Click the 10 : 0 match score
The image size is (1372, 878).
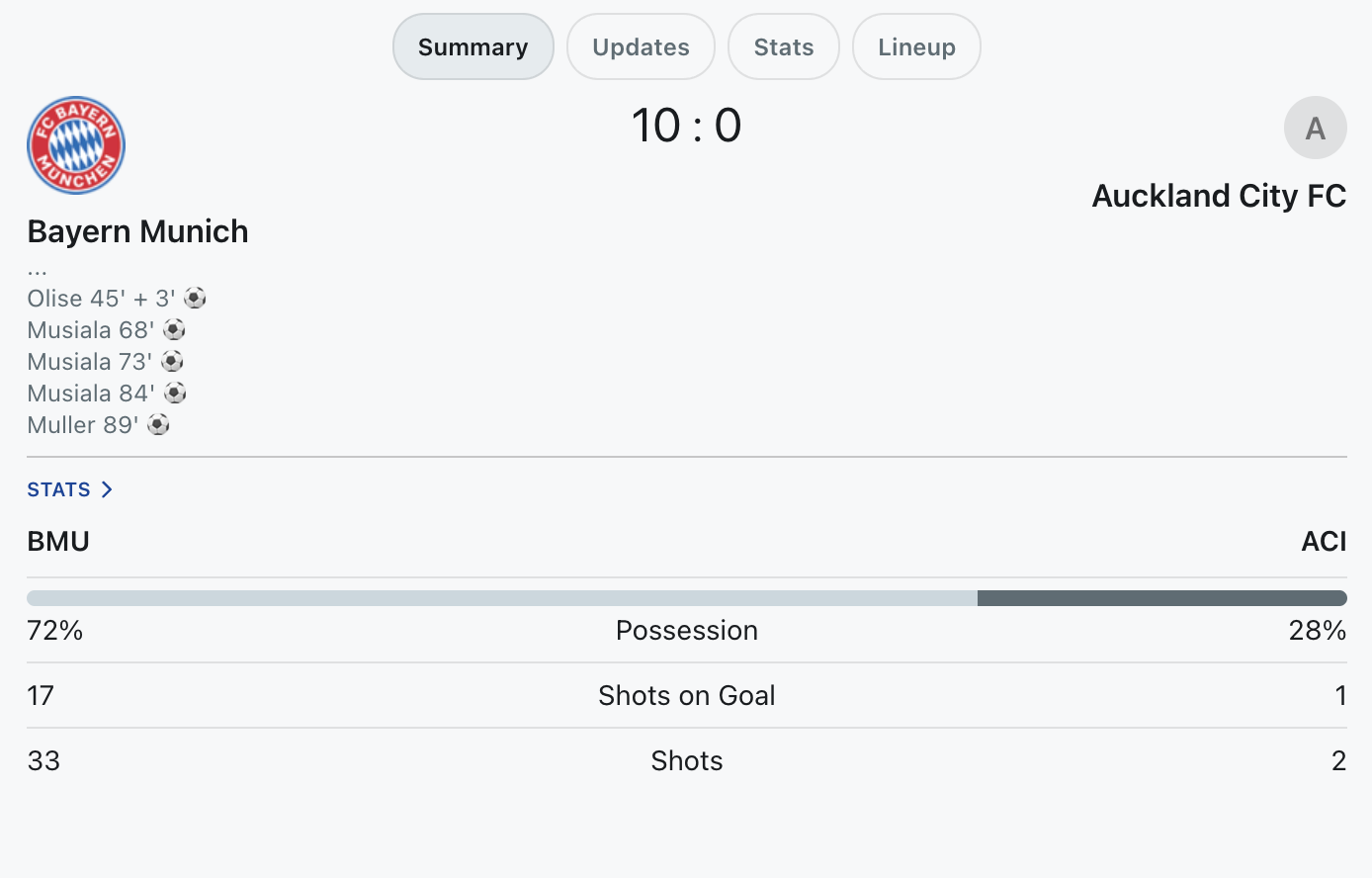point(687,126)
